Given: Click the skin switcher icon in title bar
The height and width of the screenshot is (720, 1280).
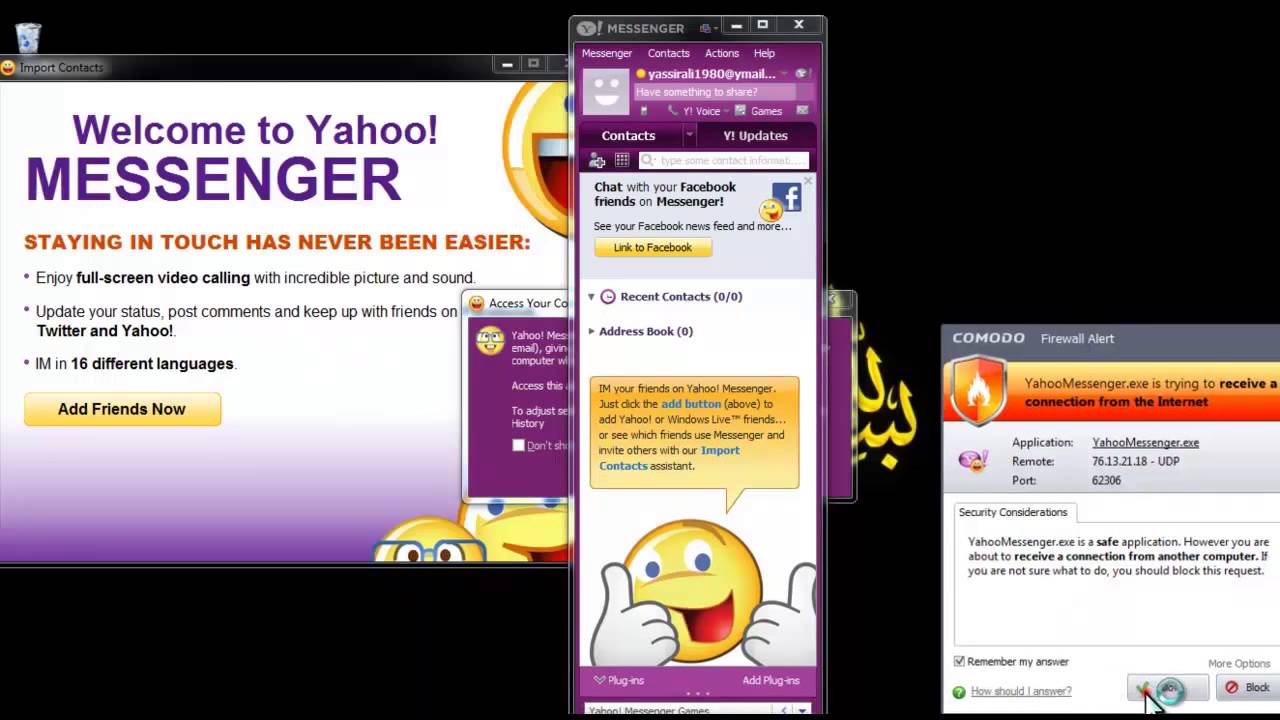Looking at the screenshot, I should [706, 28].
